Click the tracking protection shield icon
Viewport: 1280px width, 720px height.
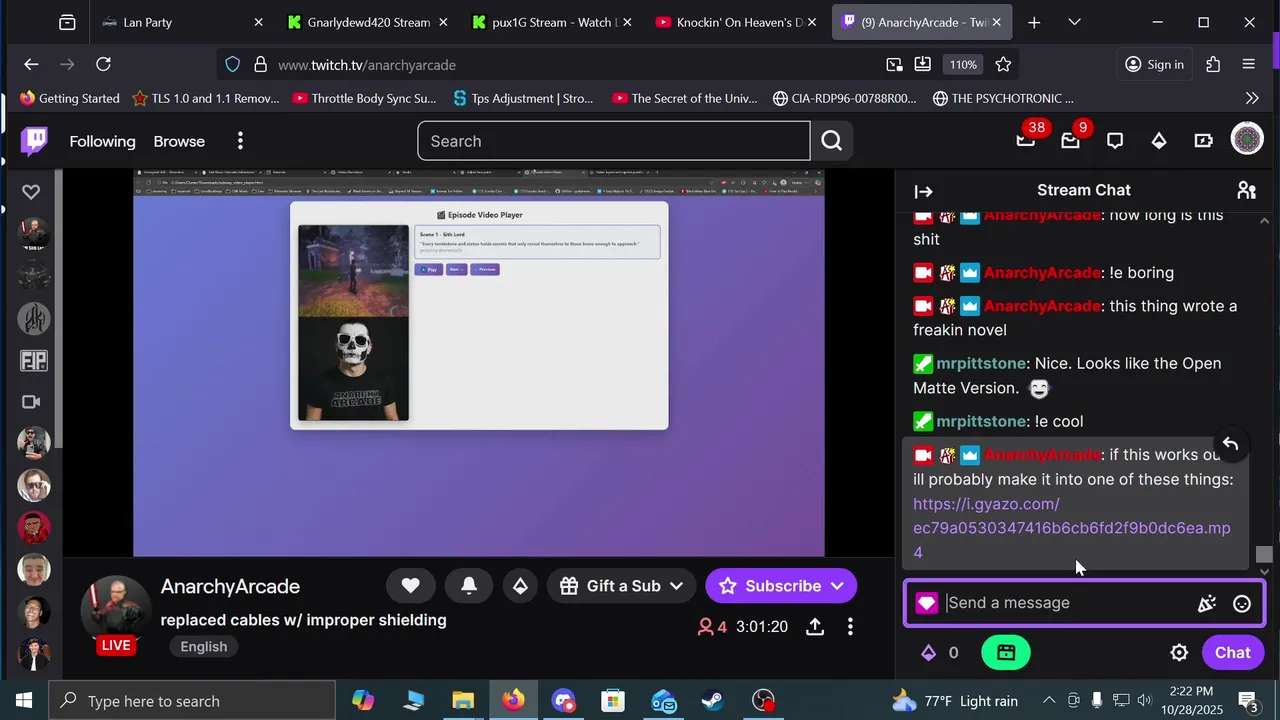coord(232,64)
